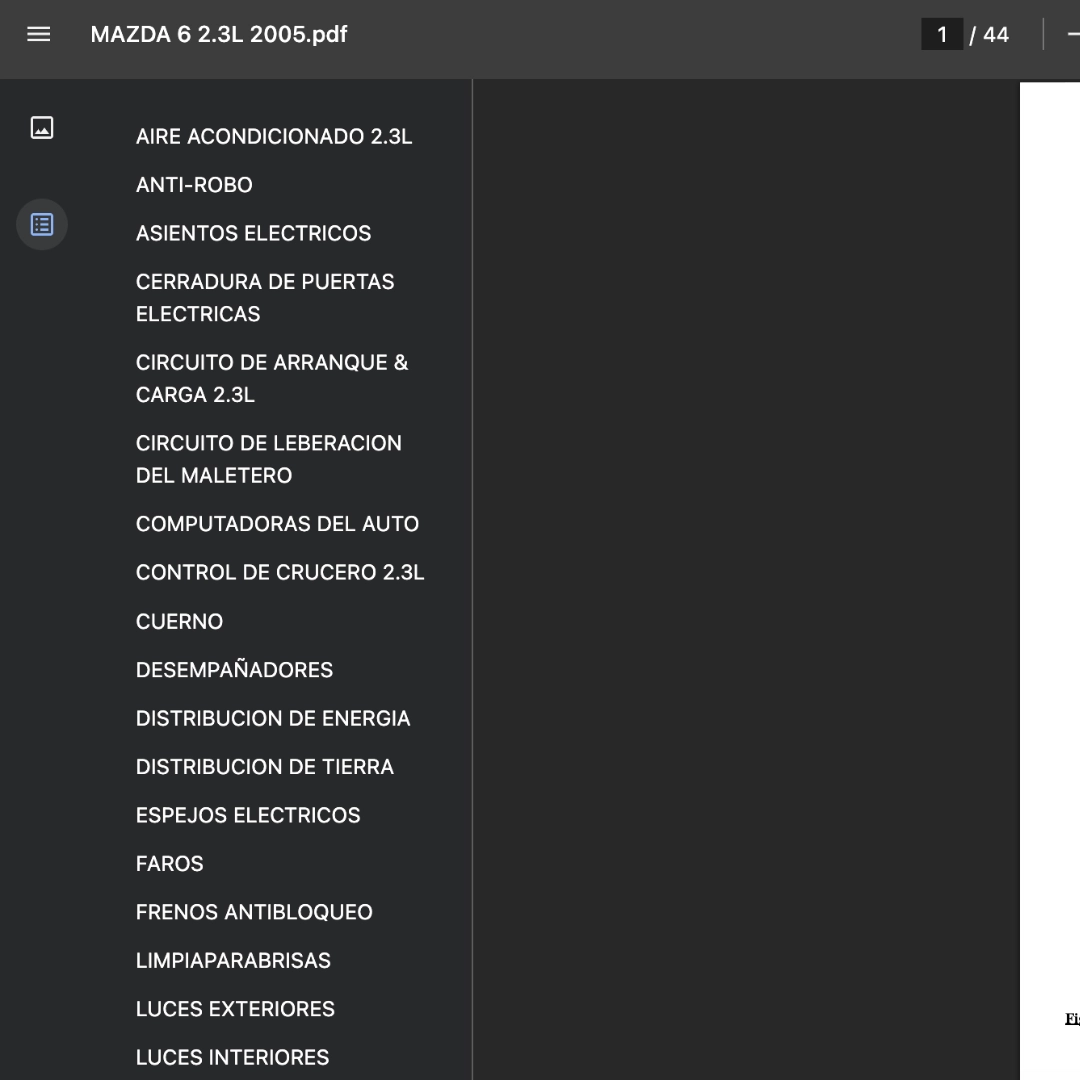Screen dimensions: 1080x1080
Task: Open the FRENOS ANTIBLOQUEO outline entry
Action: coord(254,912)
